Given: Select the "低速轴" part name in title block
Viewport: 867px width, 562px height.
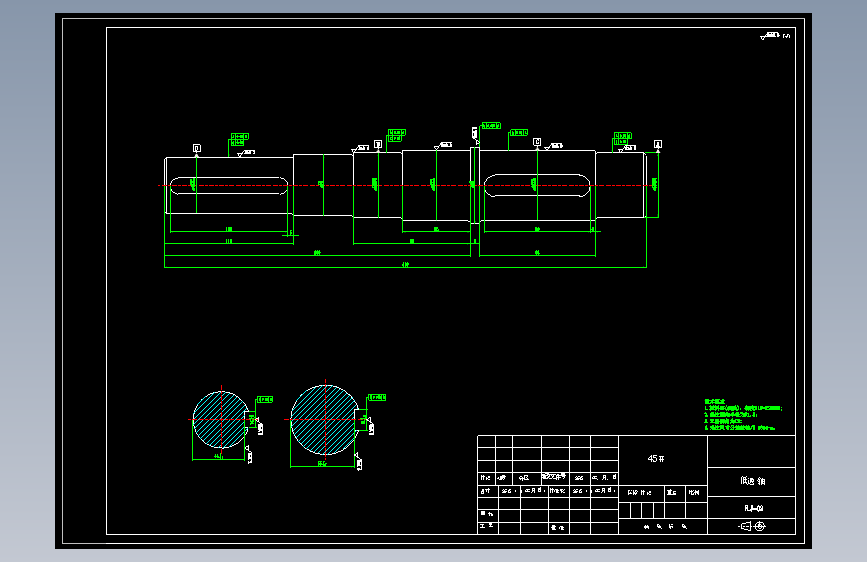Looking at the screenshot, I should (x=753, y=481).
